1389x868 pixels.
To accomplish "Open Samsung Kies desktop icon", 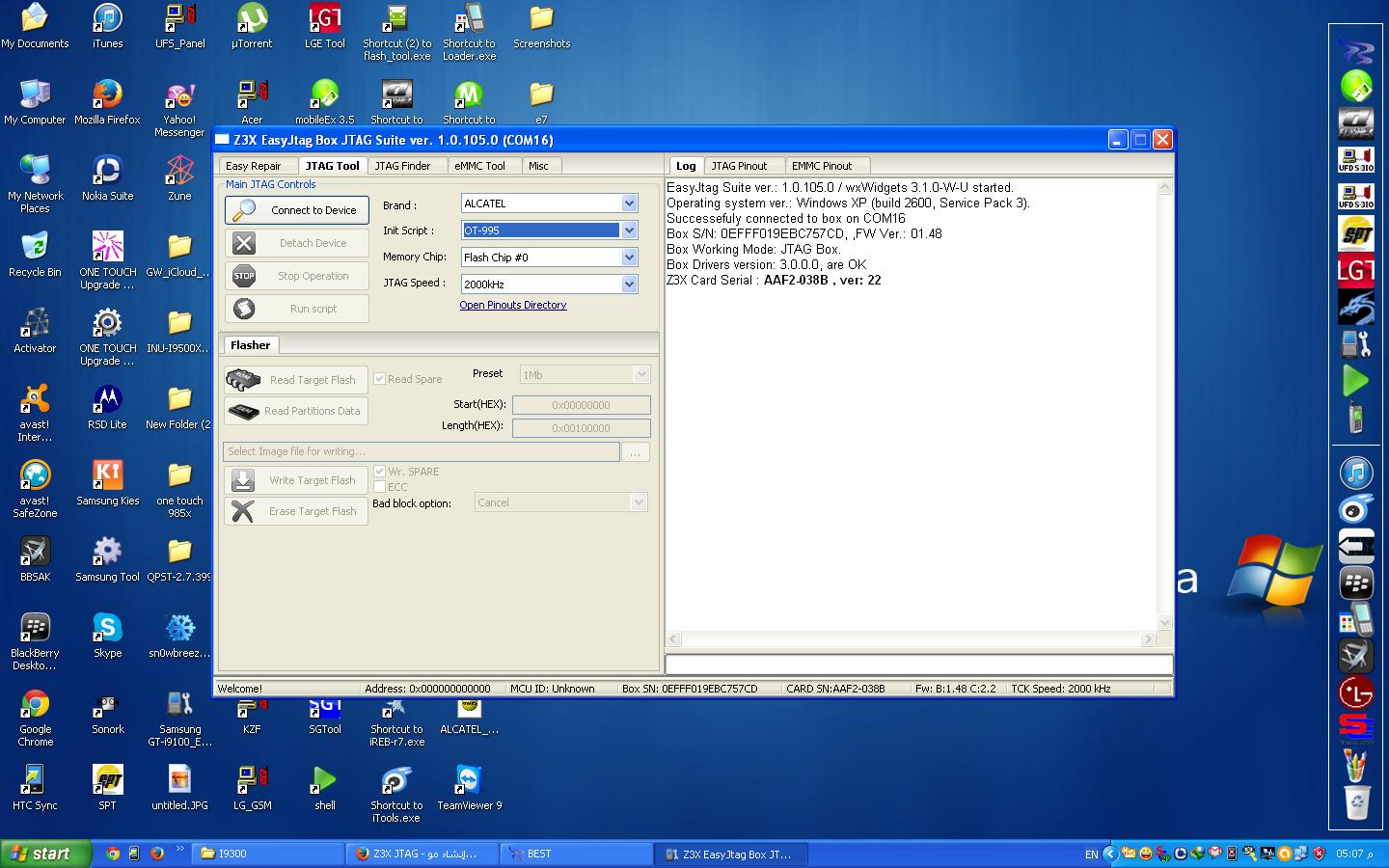I will click(107, 484).
